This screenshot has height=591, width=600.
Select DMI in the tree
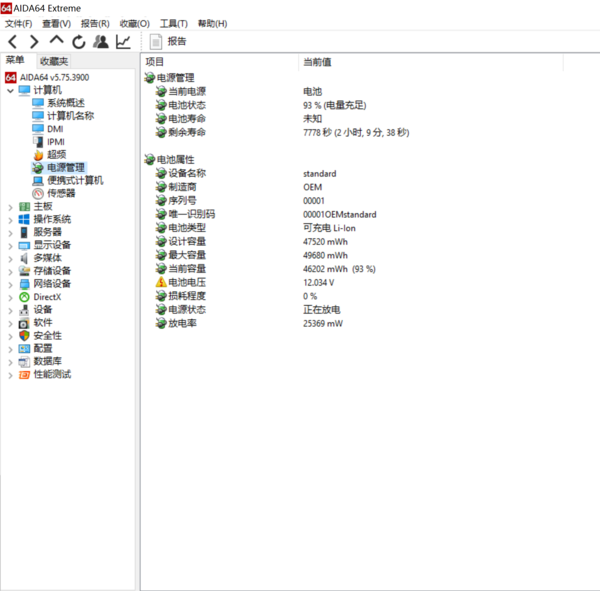pos(55,129)
